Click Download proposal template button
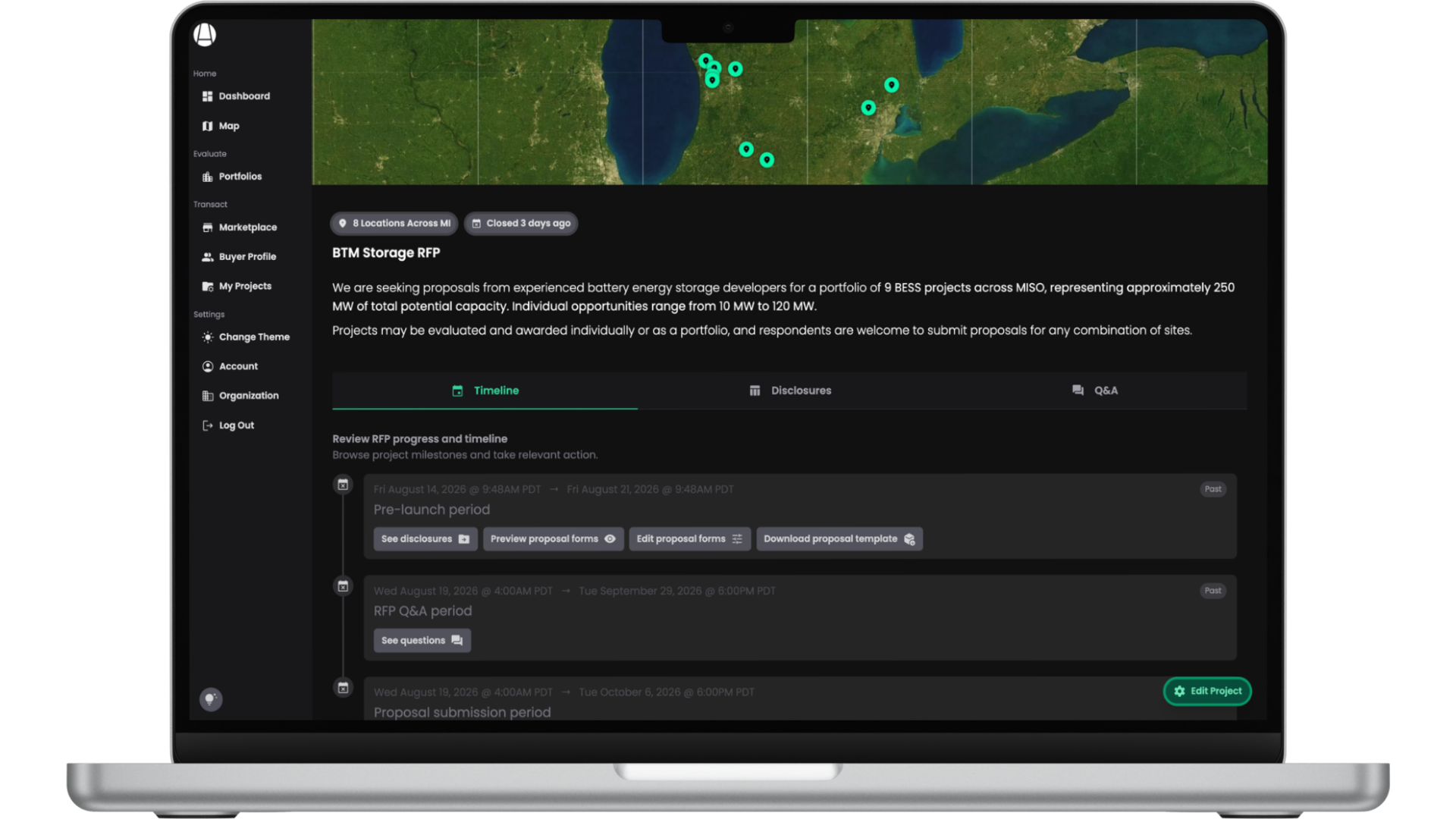This screenshot has width=1456, height=819. point(839,539)
